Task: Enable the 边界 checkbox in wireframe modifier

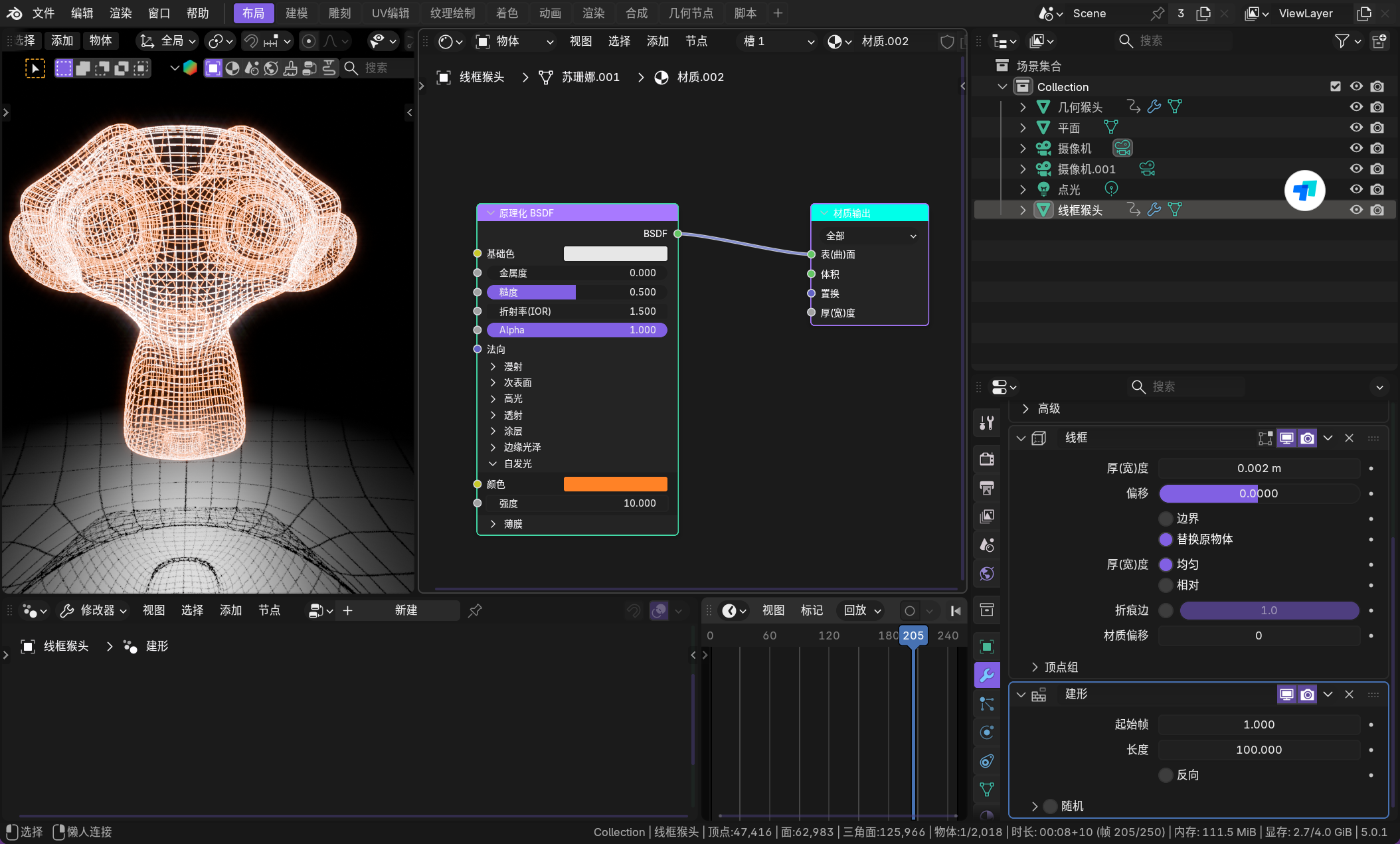Action: [1166, 519]
